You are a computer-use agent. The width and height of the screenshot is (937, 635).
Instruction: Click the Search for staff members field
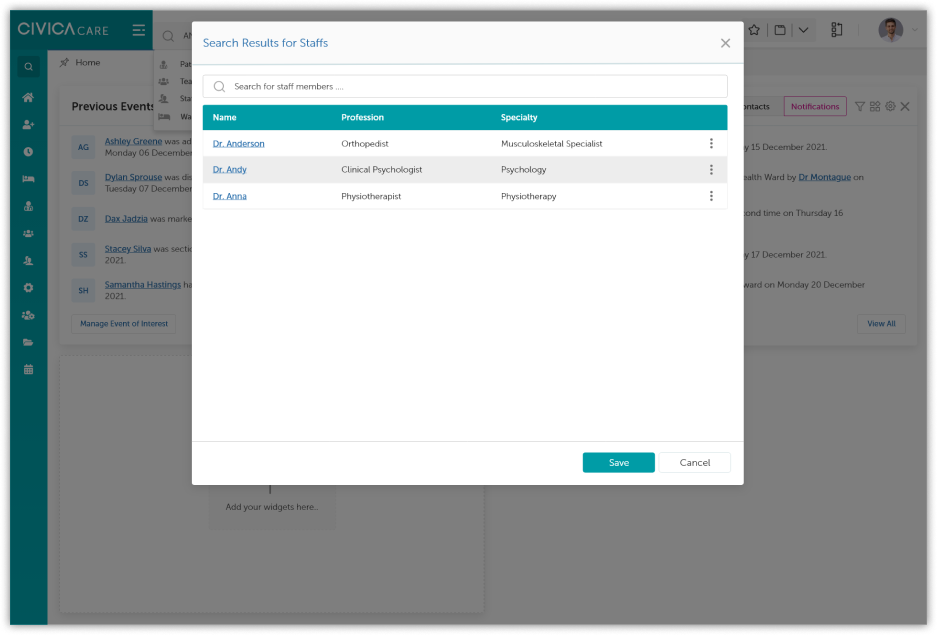coord(465,86)
